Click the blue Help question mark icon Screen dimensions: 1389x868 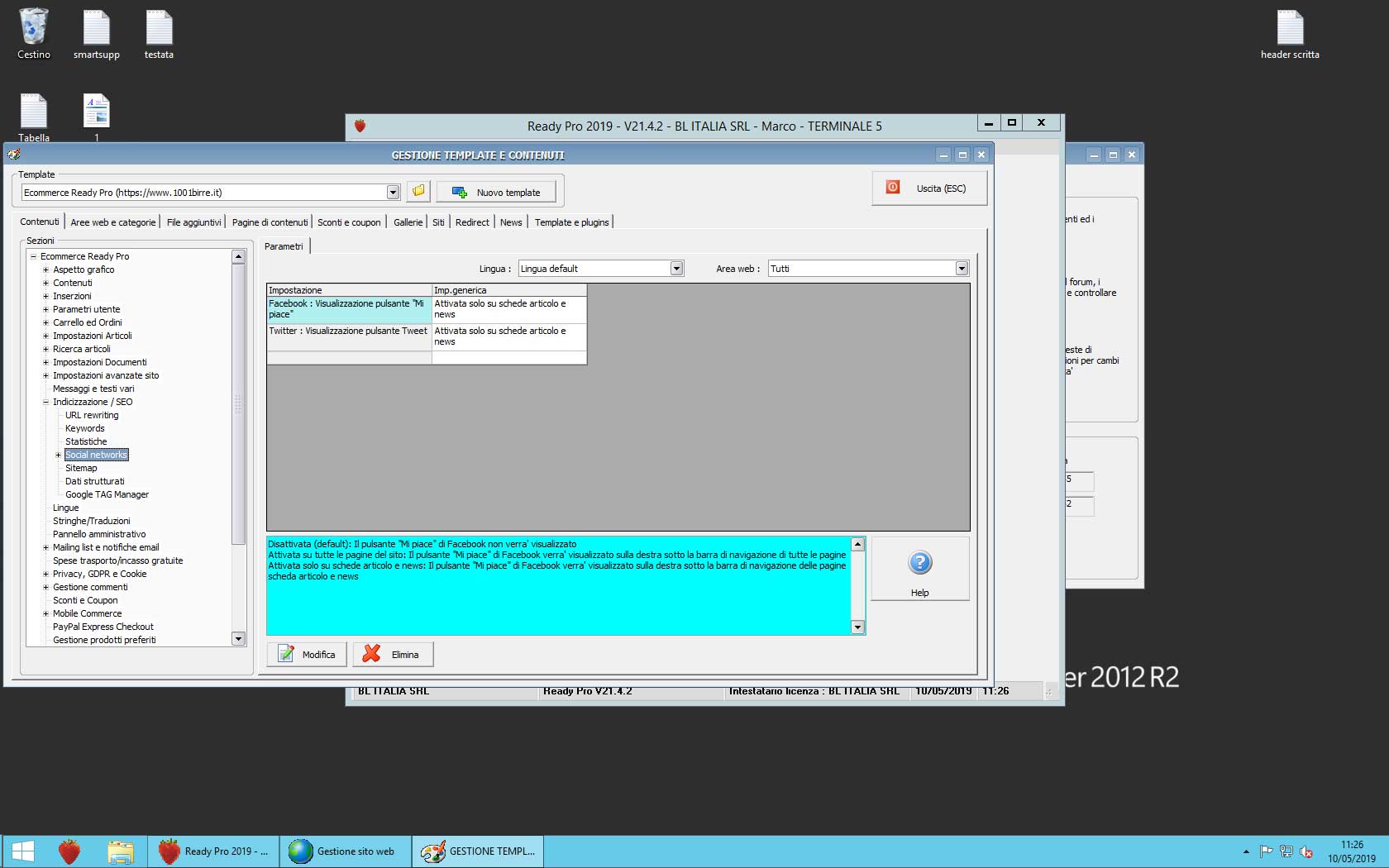(x=920, y=563)
